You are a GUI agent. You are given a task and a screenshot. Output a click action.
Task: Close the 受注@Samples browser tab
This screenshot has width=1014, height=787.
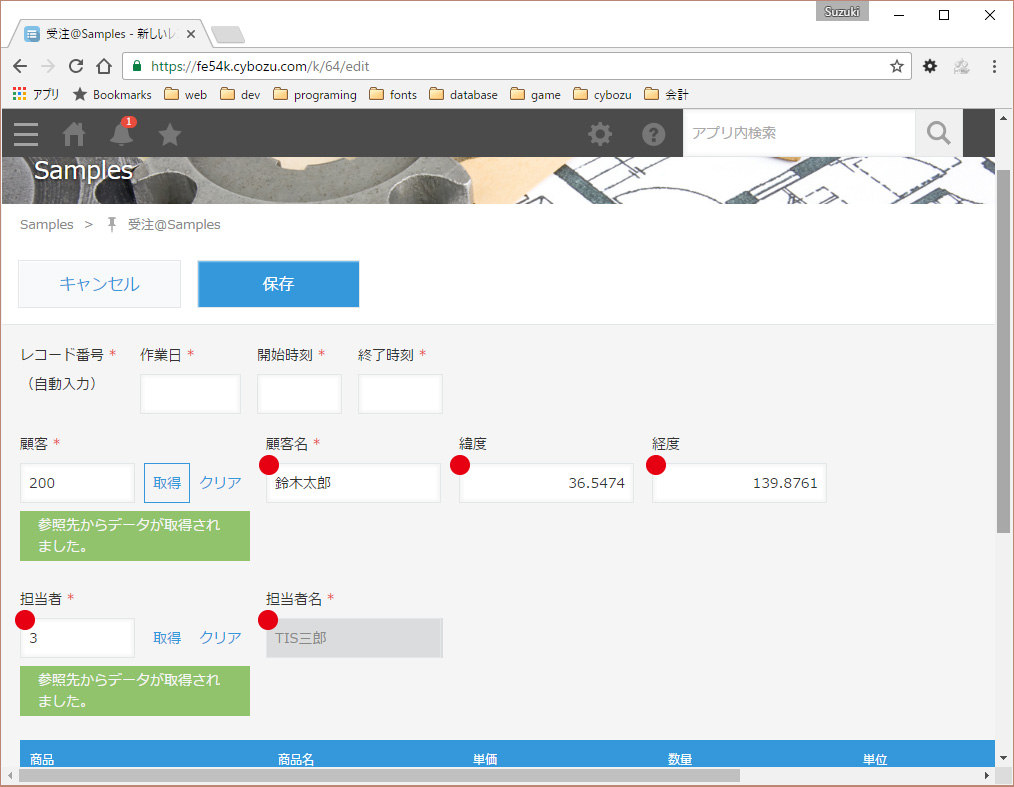(x=191, y=34)
